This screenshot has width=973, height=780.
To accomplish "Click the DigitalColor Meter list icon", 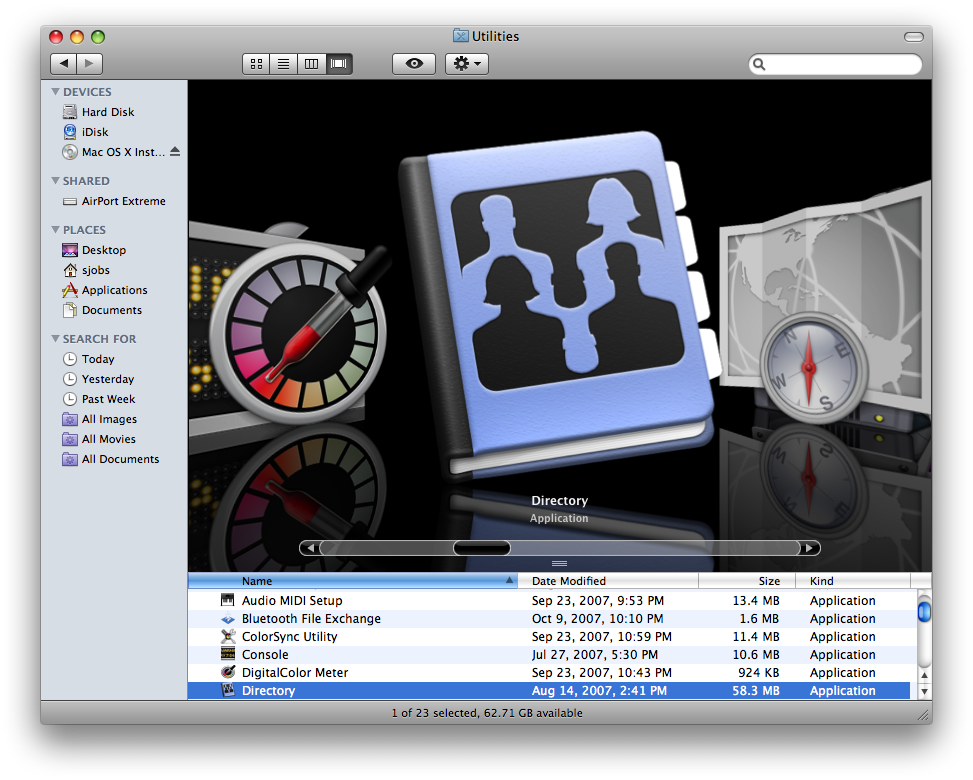I will 228,672.
